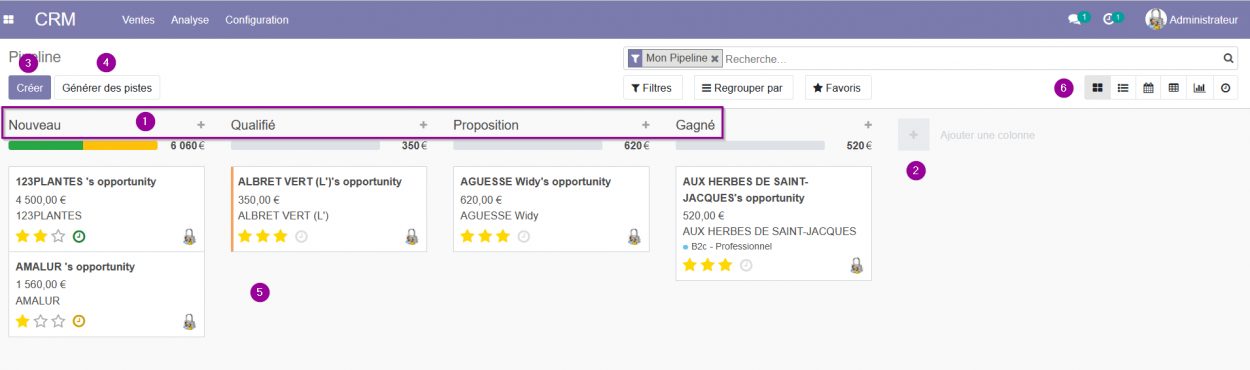Open the Configuration menu
Screen dimensions: 1250x370
click(x=257, y=19)
